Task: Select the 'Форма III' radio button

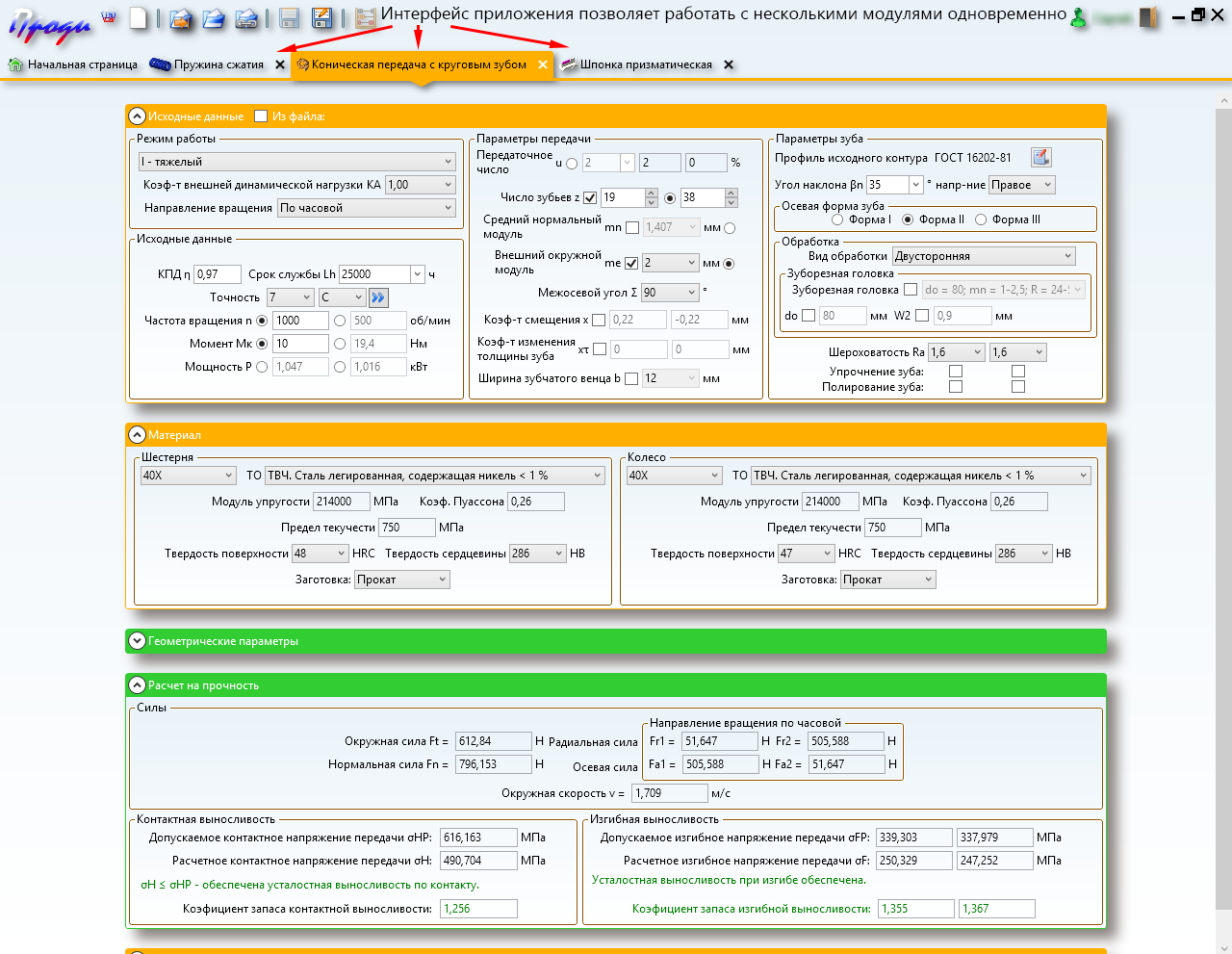Action: [981, 219]
